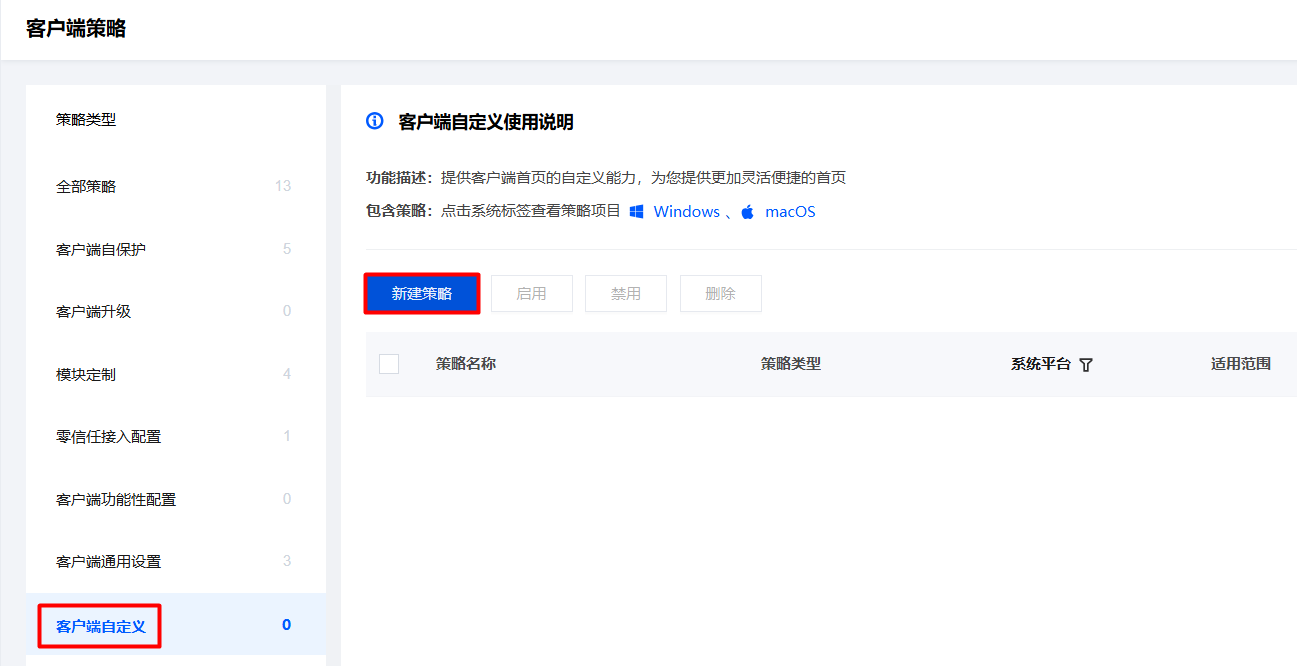Click the 策略名称 column header
The image size is (1297, 666).
[466, 364]
